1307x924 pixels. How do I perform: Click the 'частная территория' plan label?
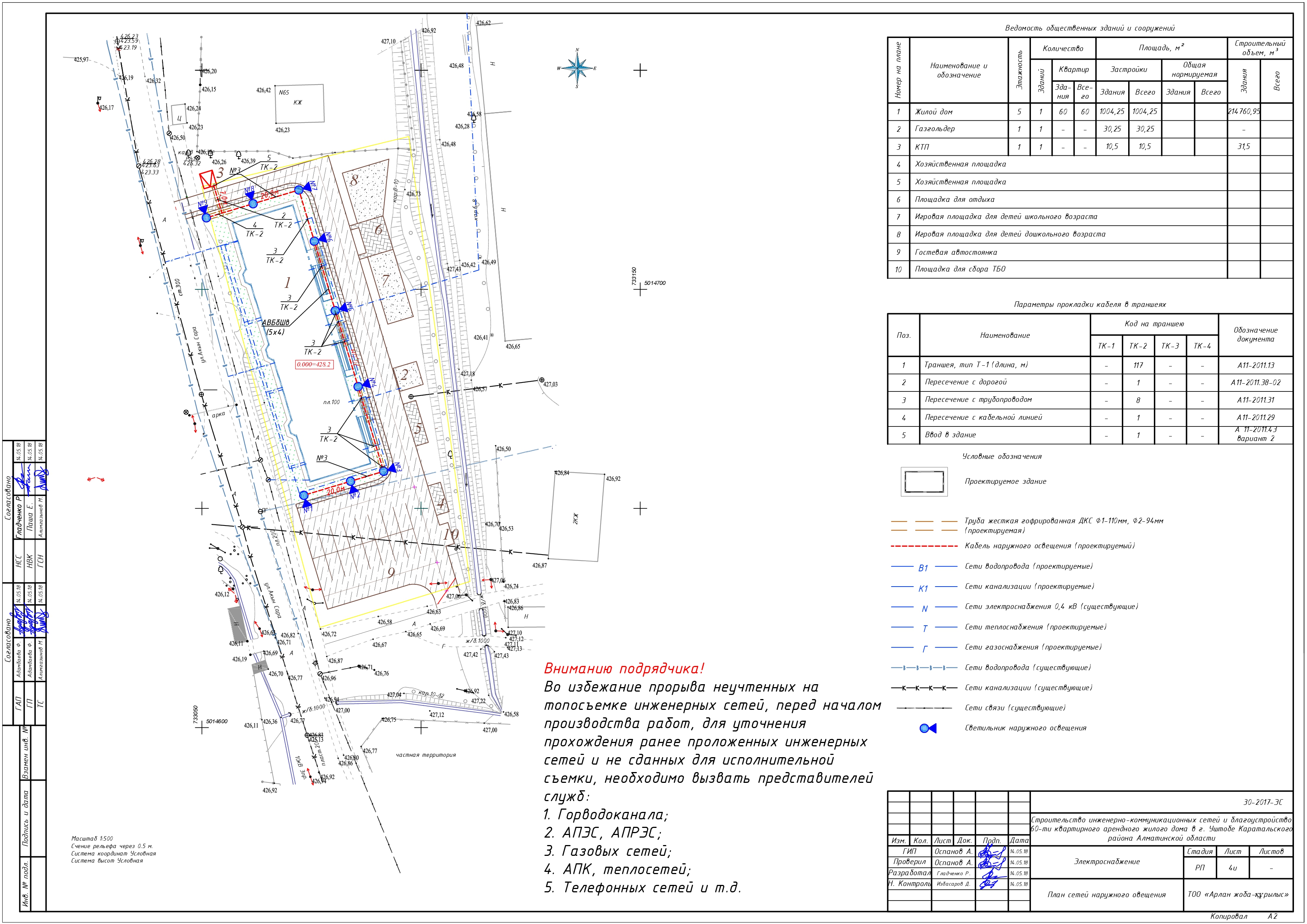click(x=426, y=755)
